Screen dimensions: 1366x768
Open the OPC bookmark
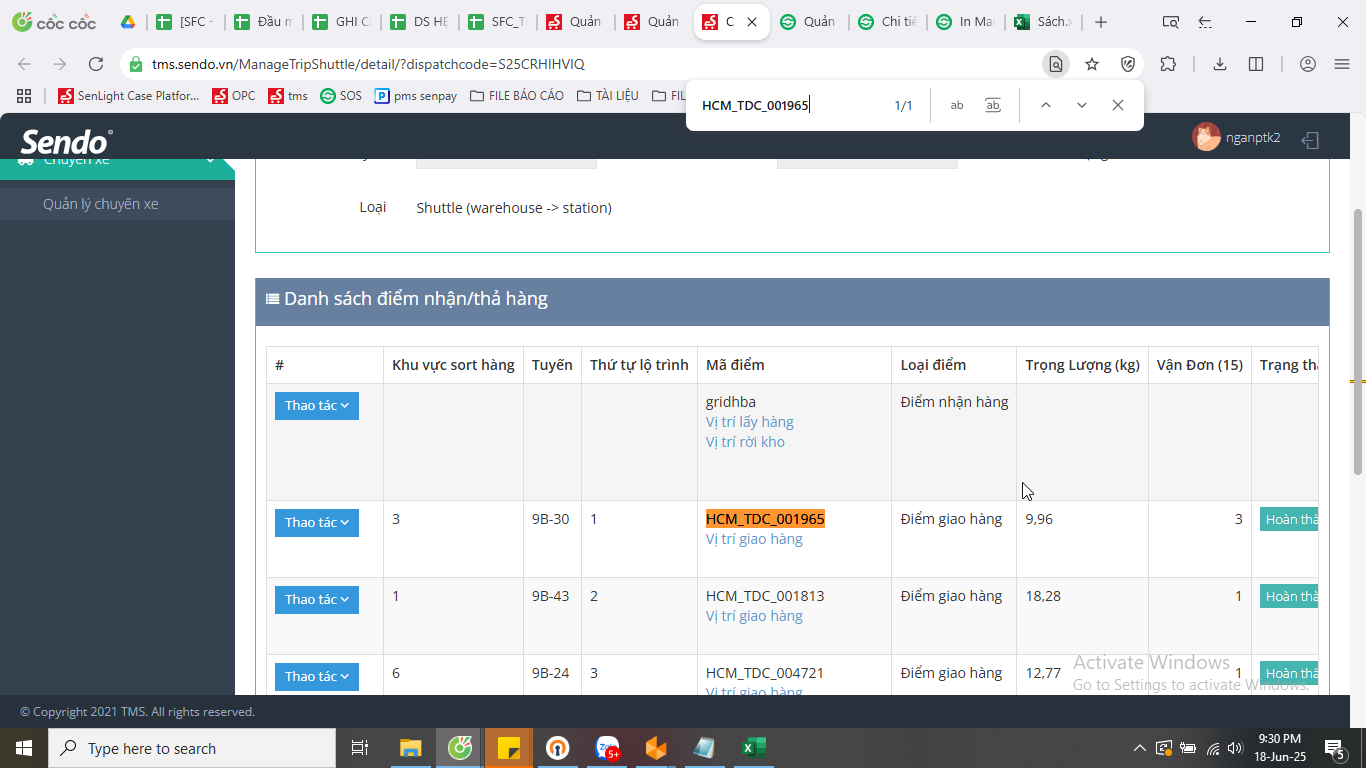[234, 96]
